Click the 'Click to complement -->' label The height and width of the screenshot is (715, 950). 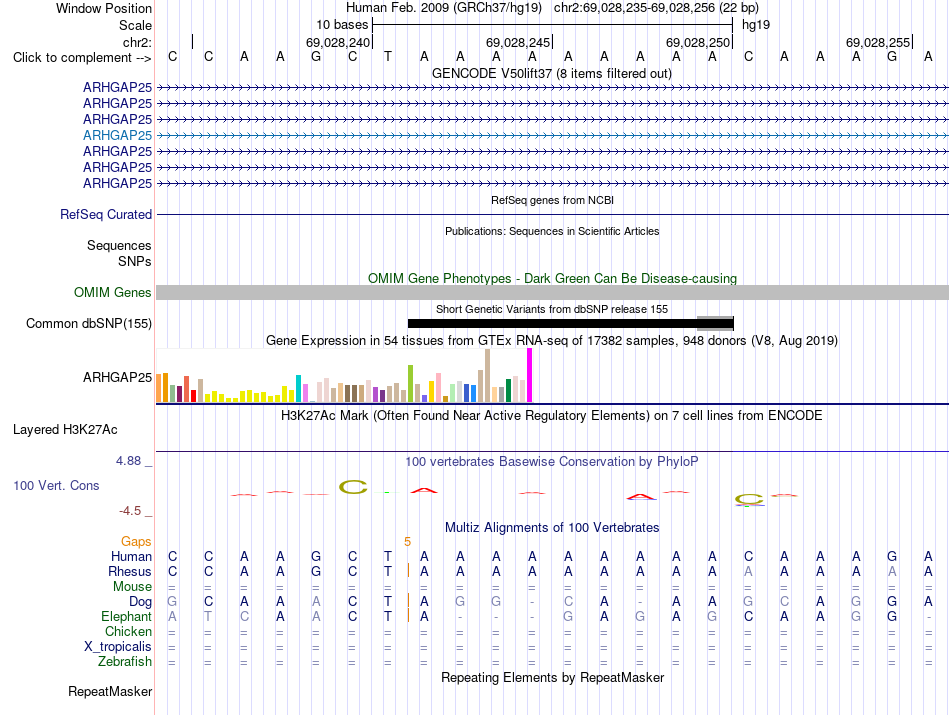(82, 58)
